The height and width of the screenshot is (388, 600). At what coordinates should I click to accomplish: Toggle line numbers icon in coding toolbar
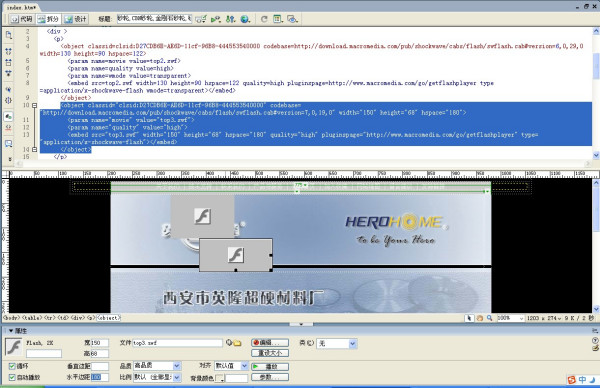point(8,116)
